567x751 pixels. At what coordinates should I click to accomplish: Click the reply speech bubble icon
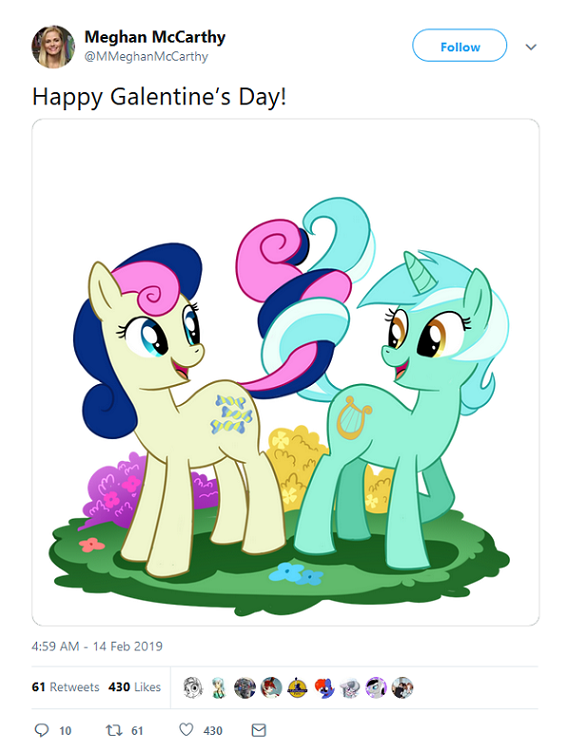click(42, 730)
